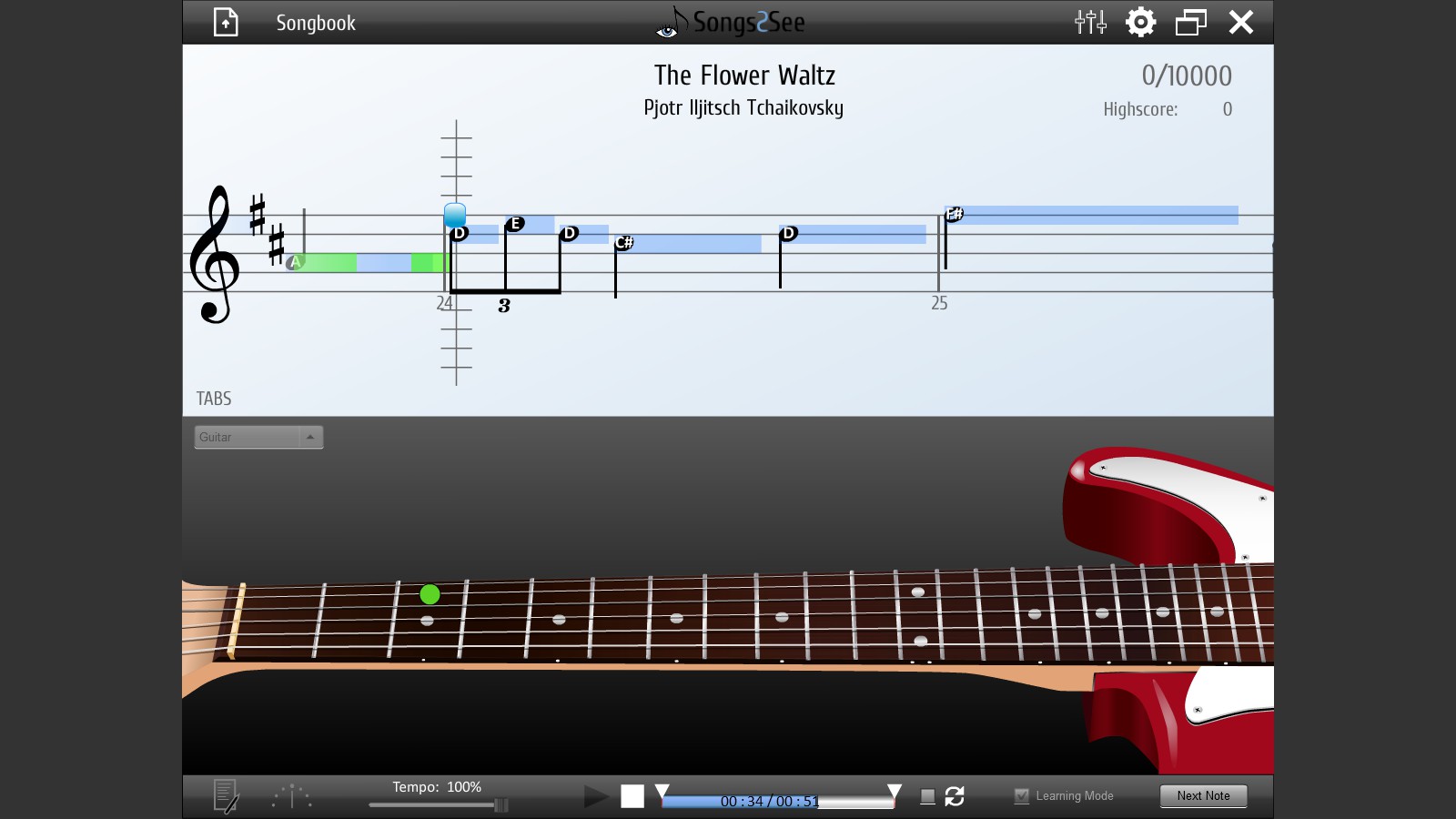Click the treble clef symbol

pyautogui.click(x=215, y=255)
